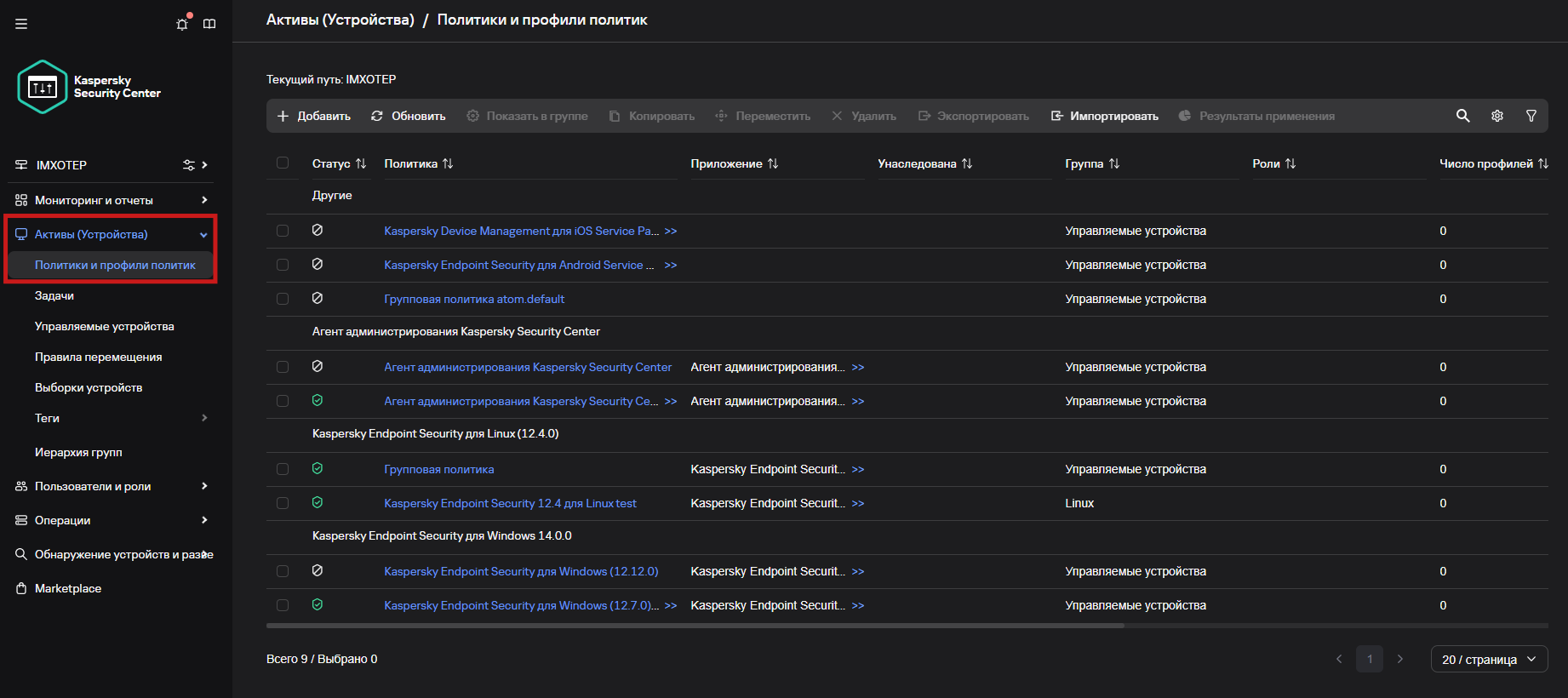This screenshot has width=1568, height=698.
Task: Open Выборки устройств menu item
Action: tap(89, 387)
